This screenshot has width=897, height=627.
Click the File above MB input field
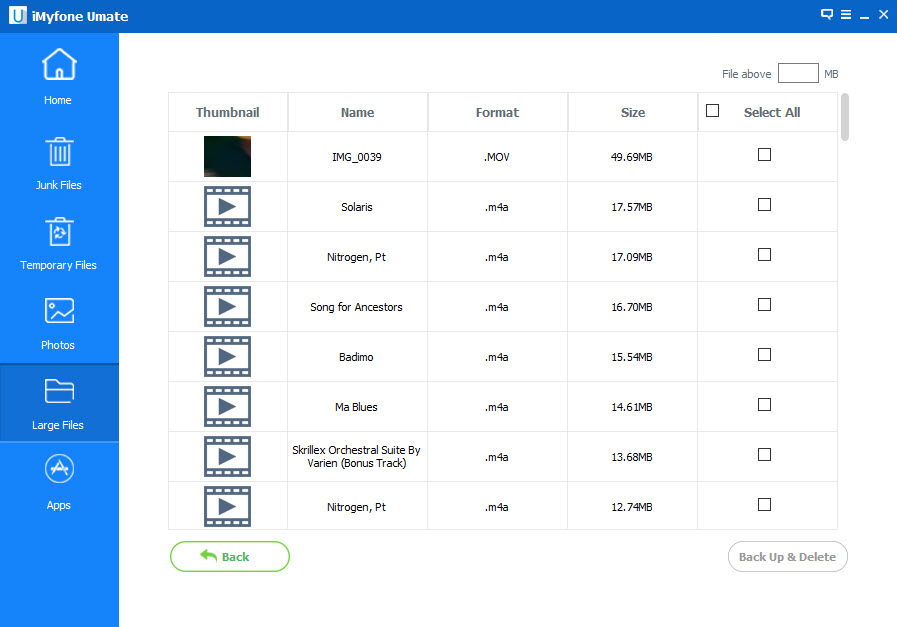[x=797, y=74]
